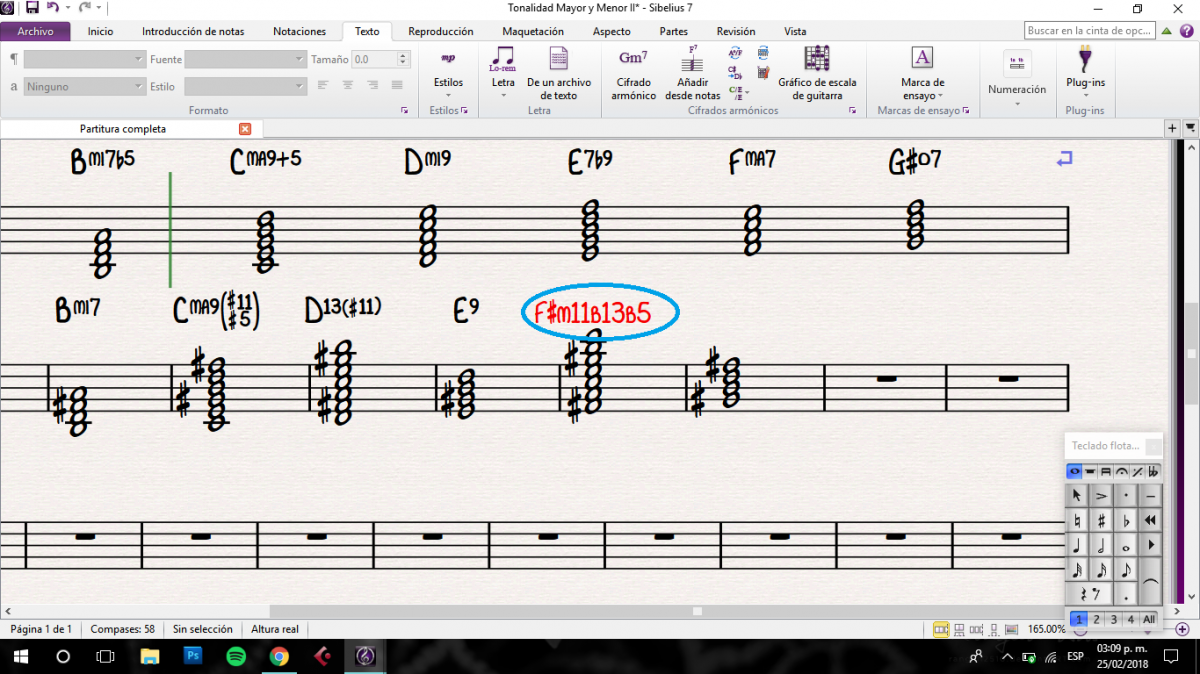Expand Formato group dialog launcher
This screenshot has width=1200, height=674.
[404, 110]
